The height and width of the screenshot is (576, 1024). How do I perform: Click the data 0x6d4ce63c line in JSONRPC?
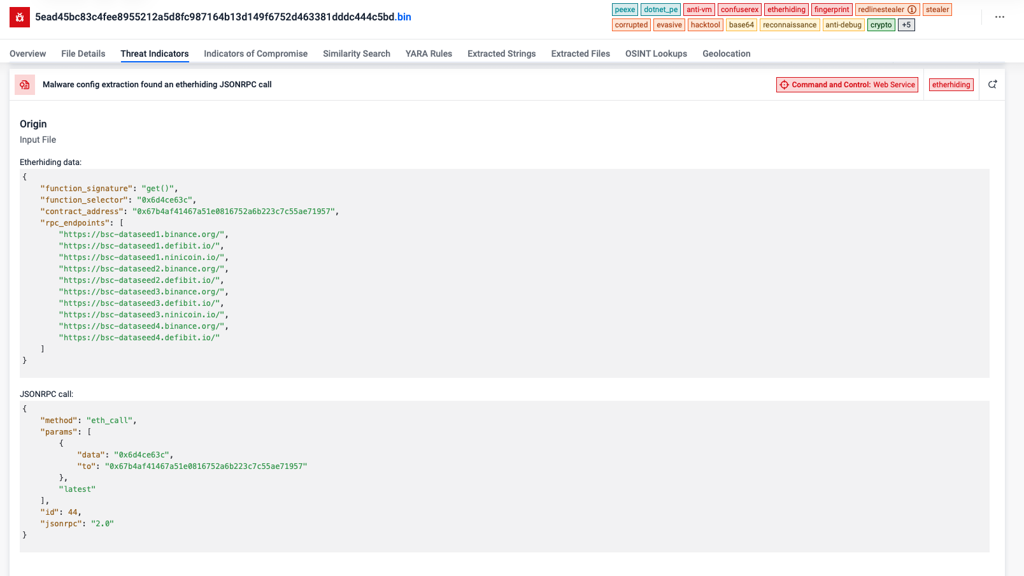coord(125,455)
